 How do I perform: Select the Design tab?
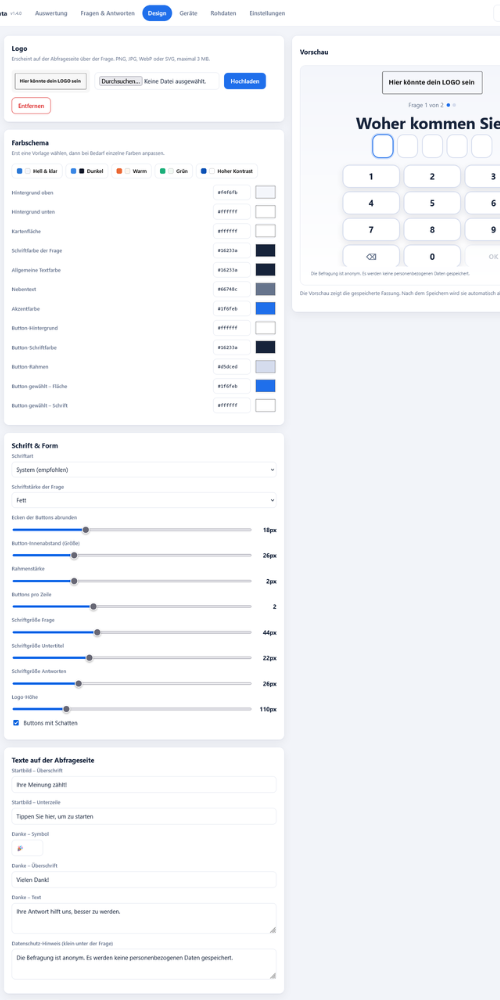(157, 13)
